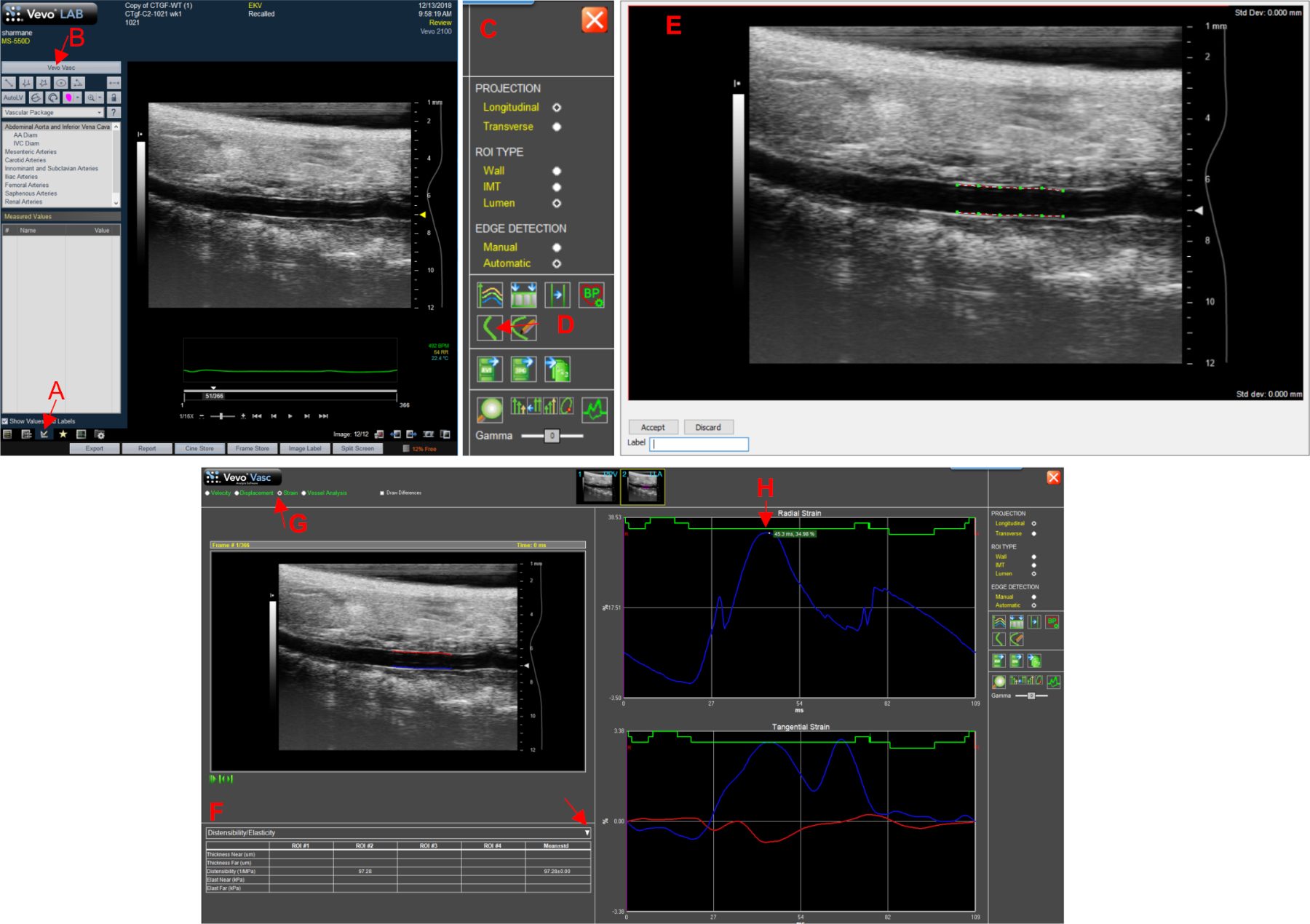Click the yellow star favorites icon
The image size is (1310, 924).
63,434
